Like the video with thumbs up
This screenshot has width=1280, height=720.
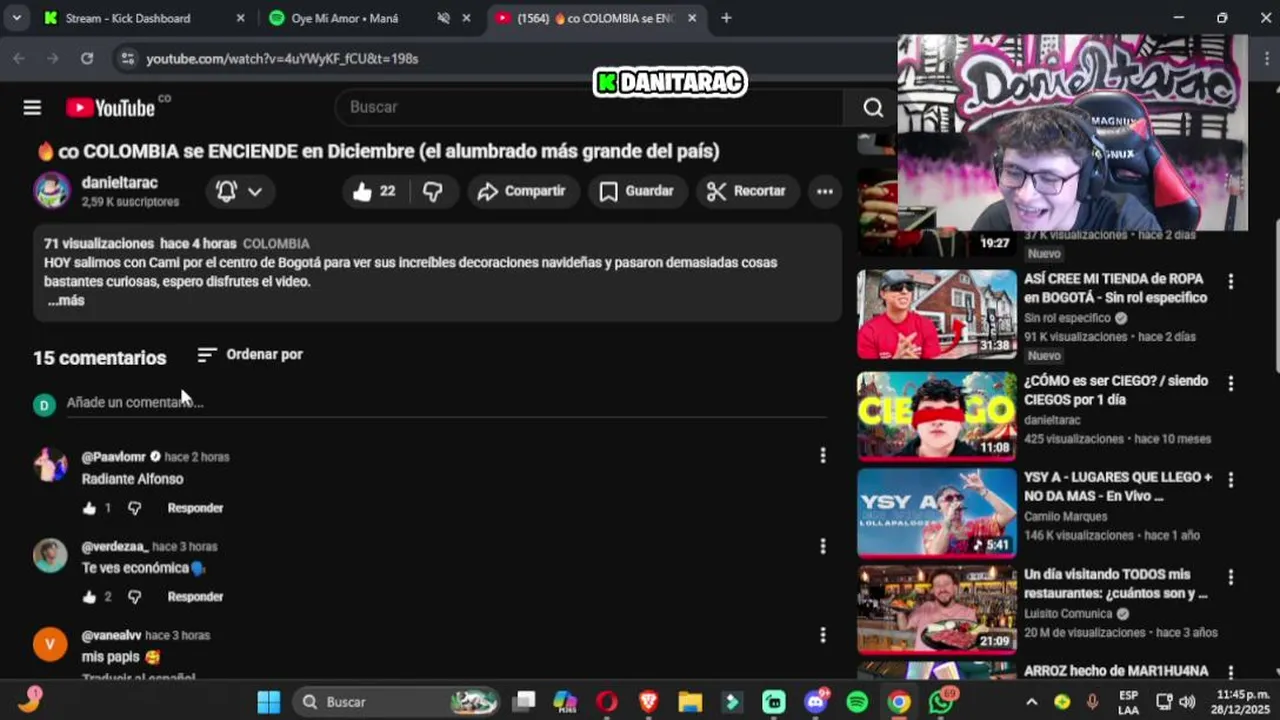click(374, 191)
